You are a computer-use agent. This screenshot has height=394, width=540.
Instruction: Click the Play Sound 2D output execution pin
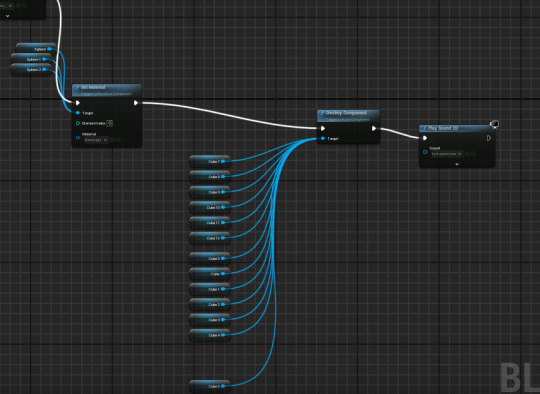[489, 138]
